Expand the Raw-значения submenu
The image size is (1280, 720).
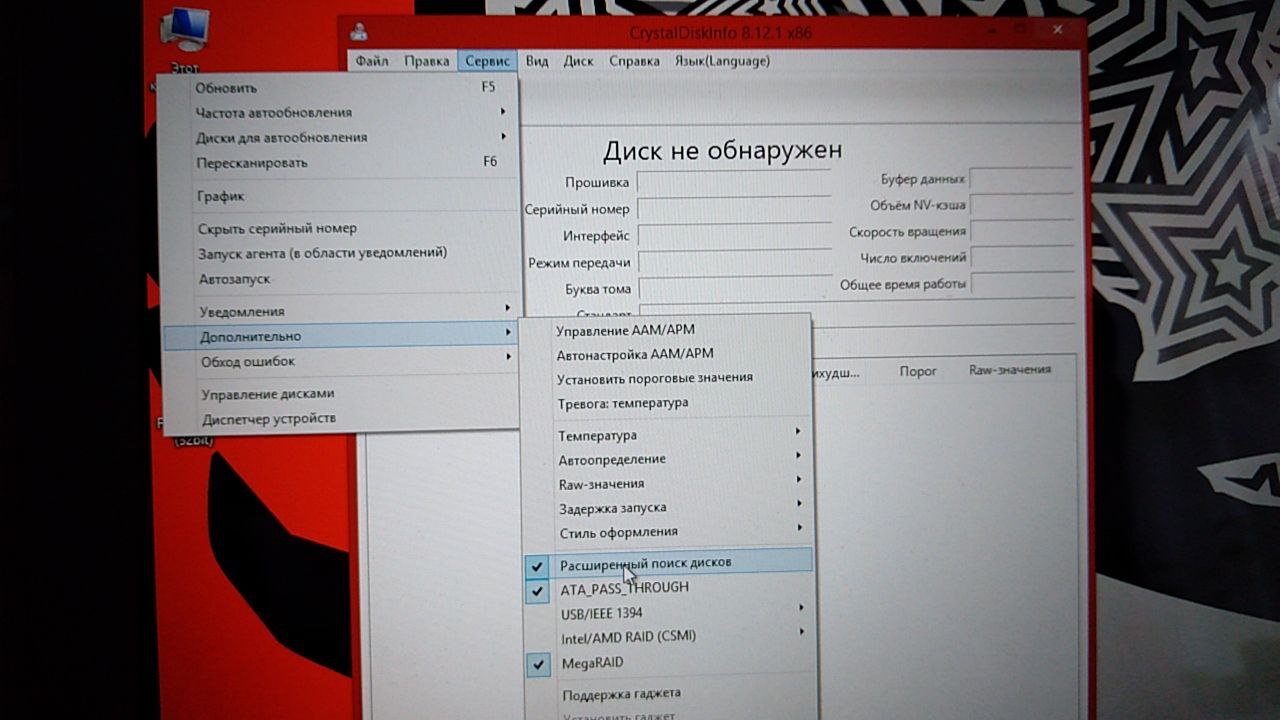pos(668,484)
